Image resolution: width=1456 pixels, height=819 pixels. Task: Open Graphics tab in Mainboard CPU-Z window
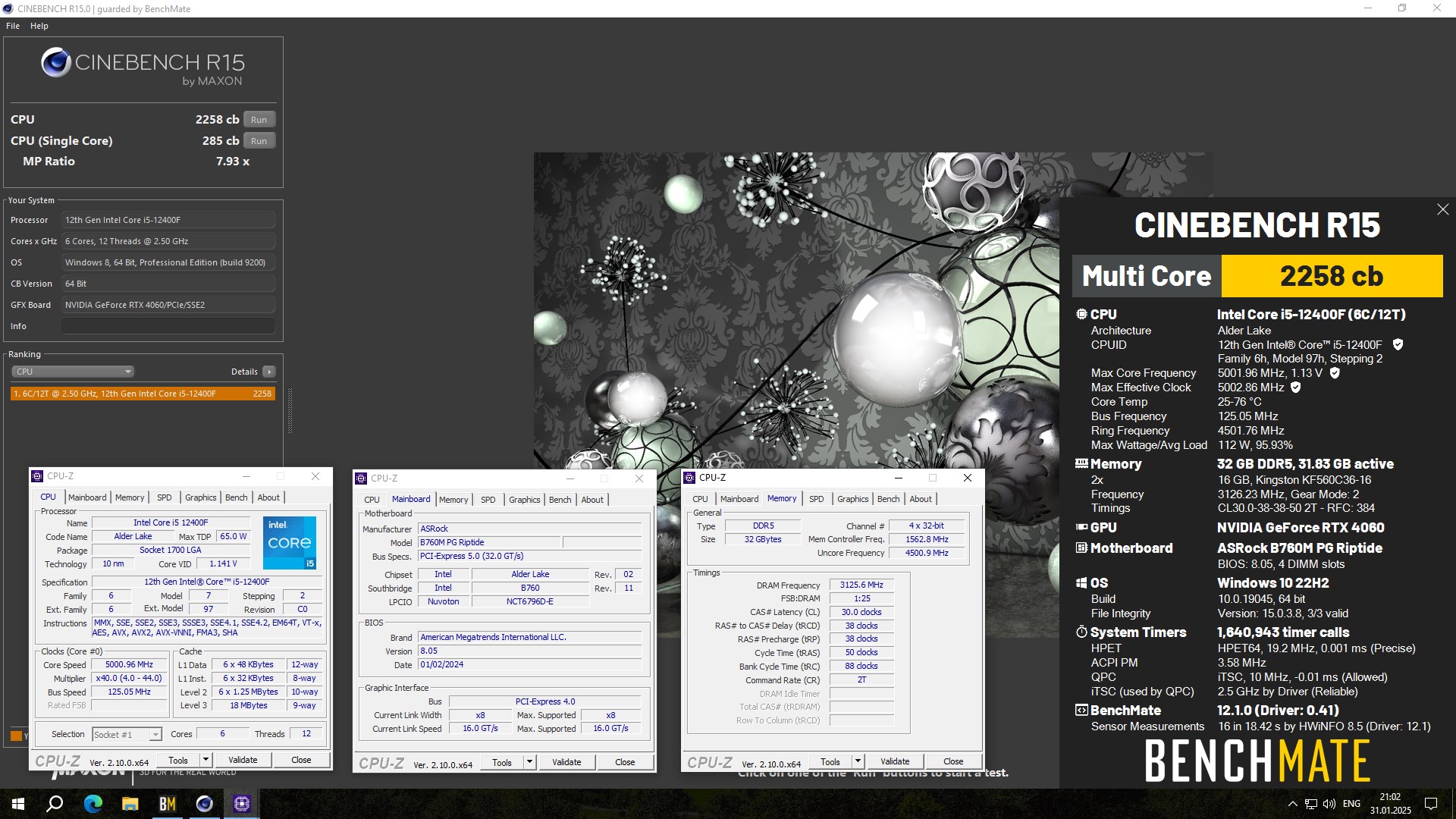tap(525, 500)
